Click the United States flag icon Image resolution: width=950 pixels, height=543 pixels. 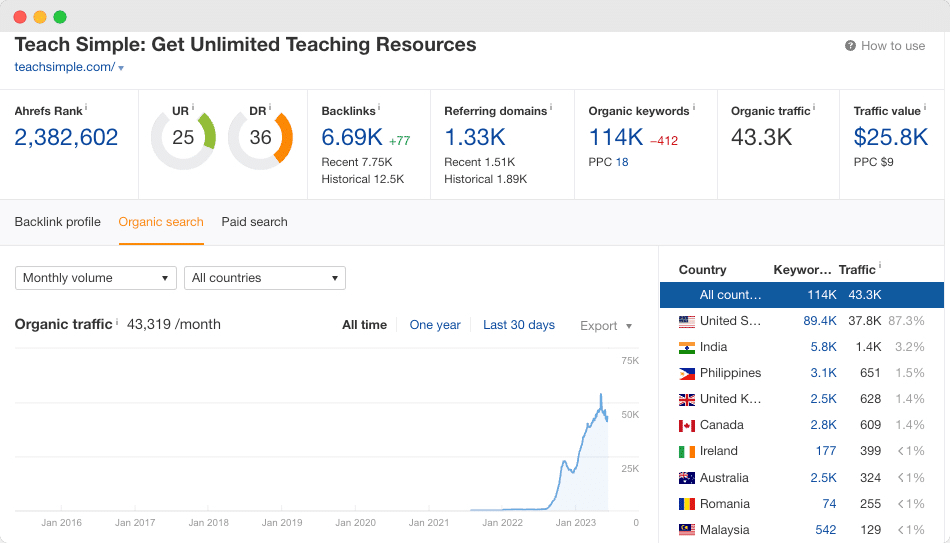[686, 321]
